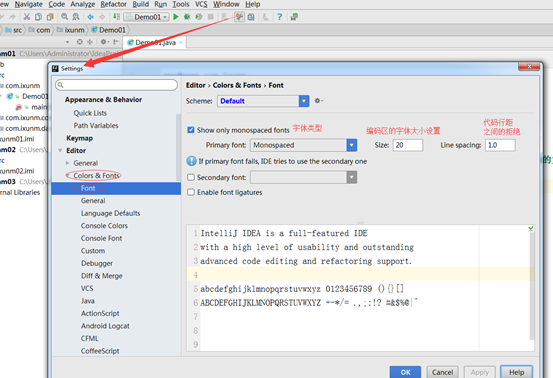Click the Cancel button in Settings

coord(442,372)
